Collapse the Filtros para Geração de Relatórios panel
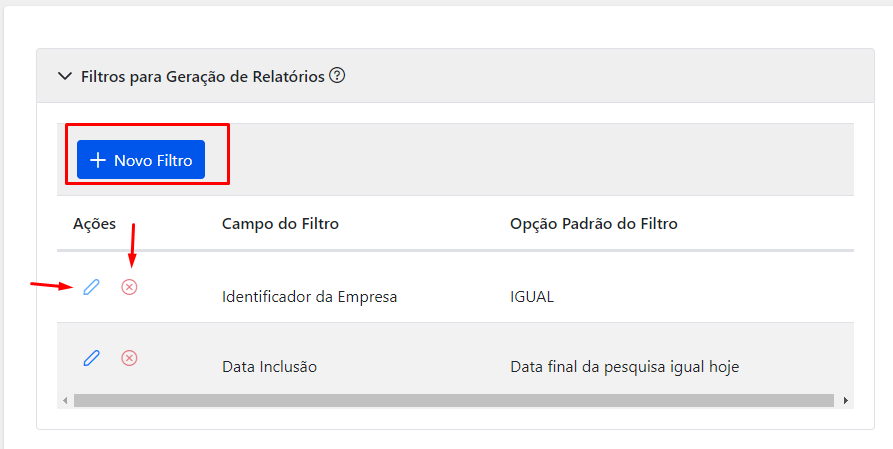 (x=65, y=76)
